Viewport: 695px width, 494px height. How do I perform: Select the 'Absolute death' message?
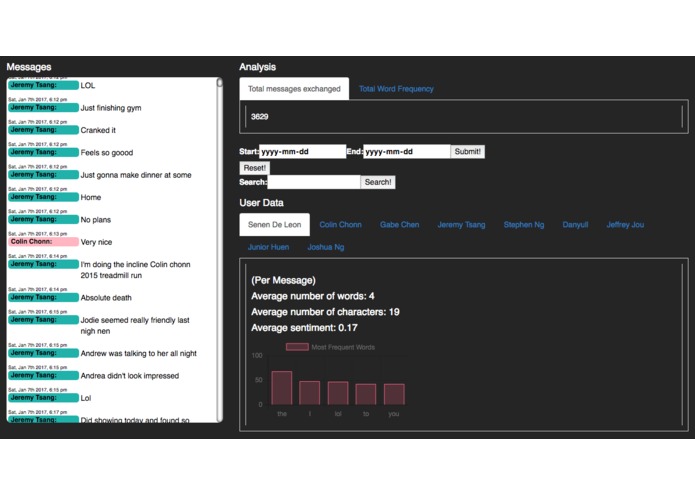tap(106, 298)
